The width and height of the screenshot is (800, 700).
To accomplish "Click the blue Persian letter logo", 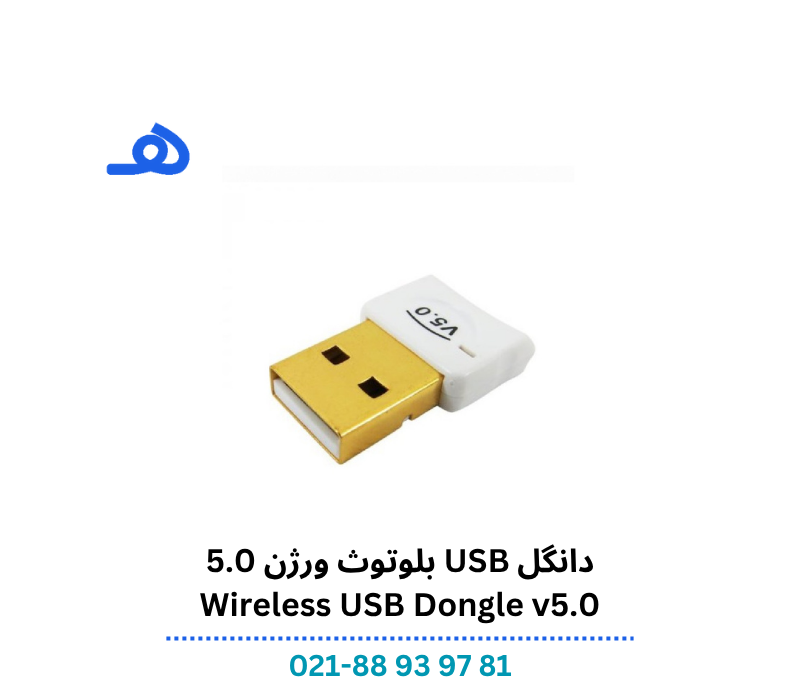I will 148,149.
